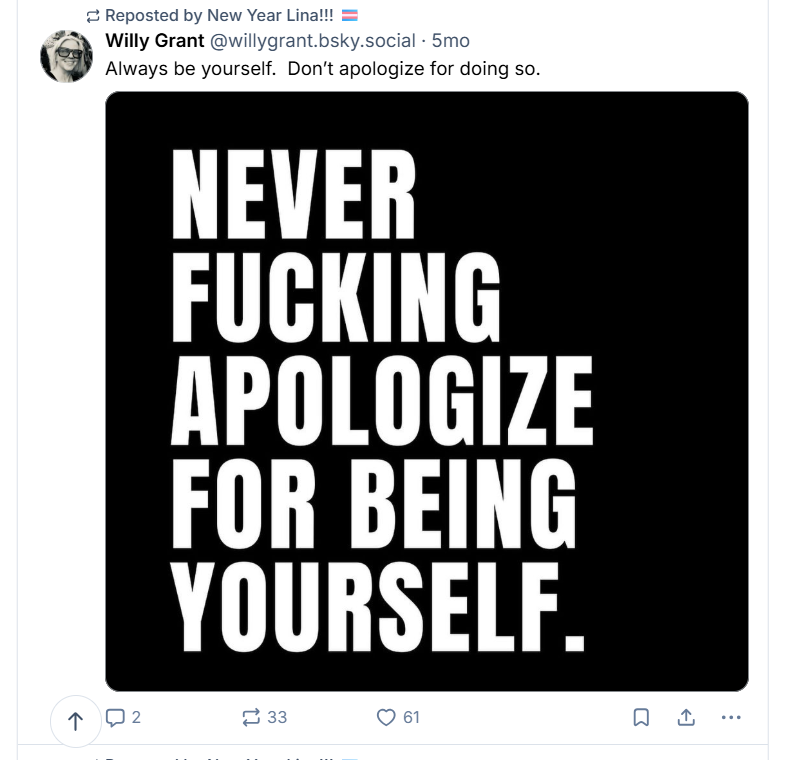Screen dimensions: 795x760
Task: Click the Willy Grant display name
Action: pos(154,41)
